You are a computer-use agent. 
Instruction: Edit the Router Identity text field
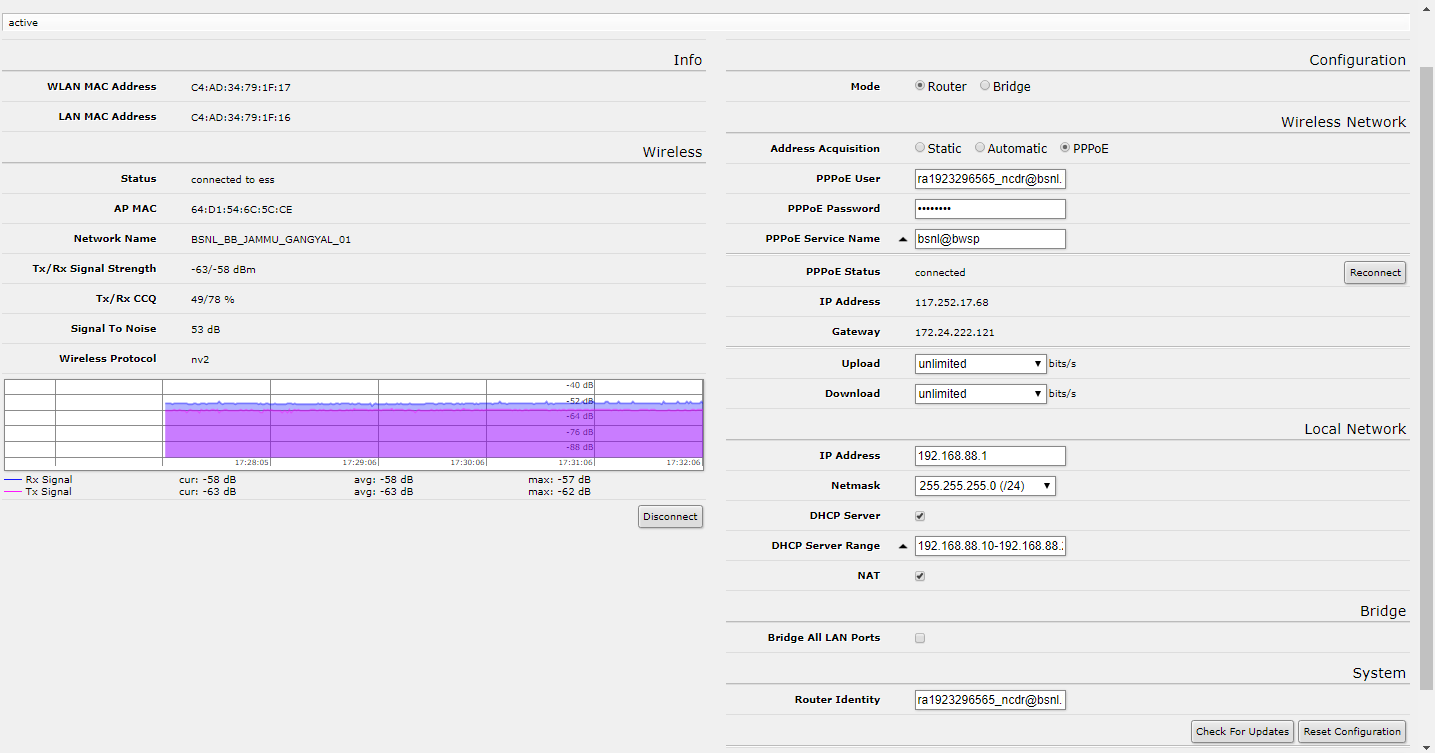989,699
